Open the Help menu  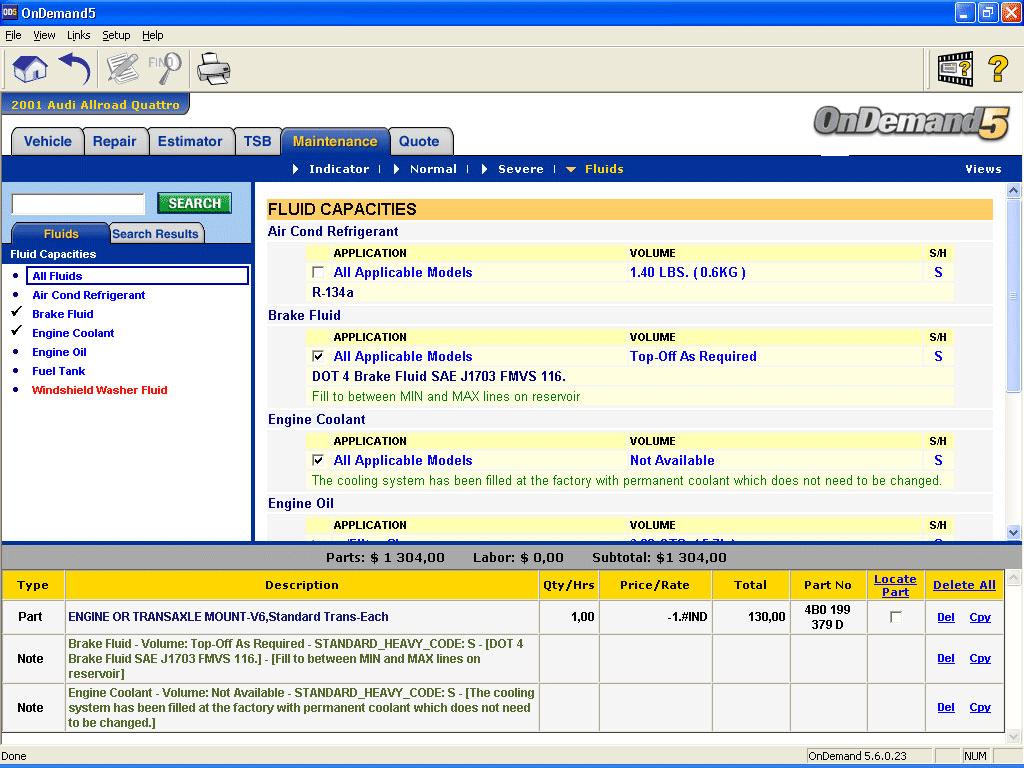click(152, 35)
